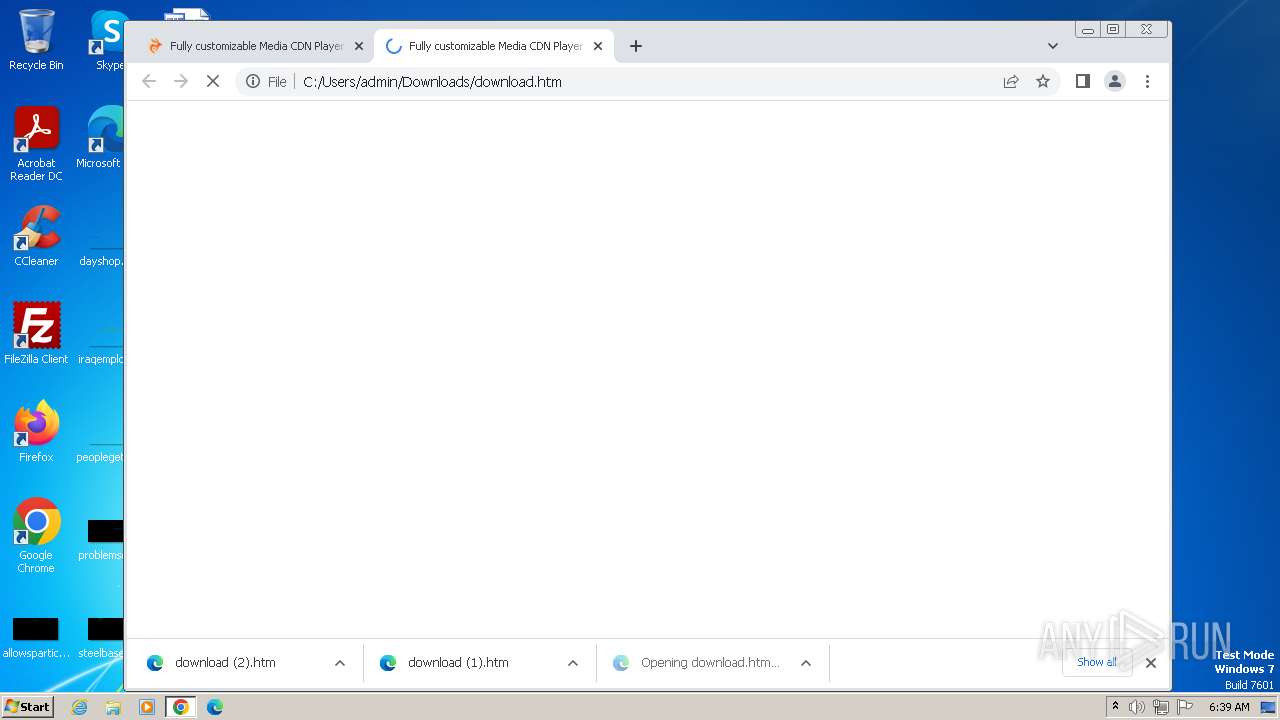Share this page icon
1280x720 pixels.
(x=1011, y=82)
